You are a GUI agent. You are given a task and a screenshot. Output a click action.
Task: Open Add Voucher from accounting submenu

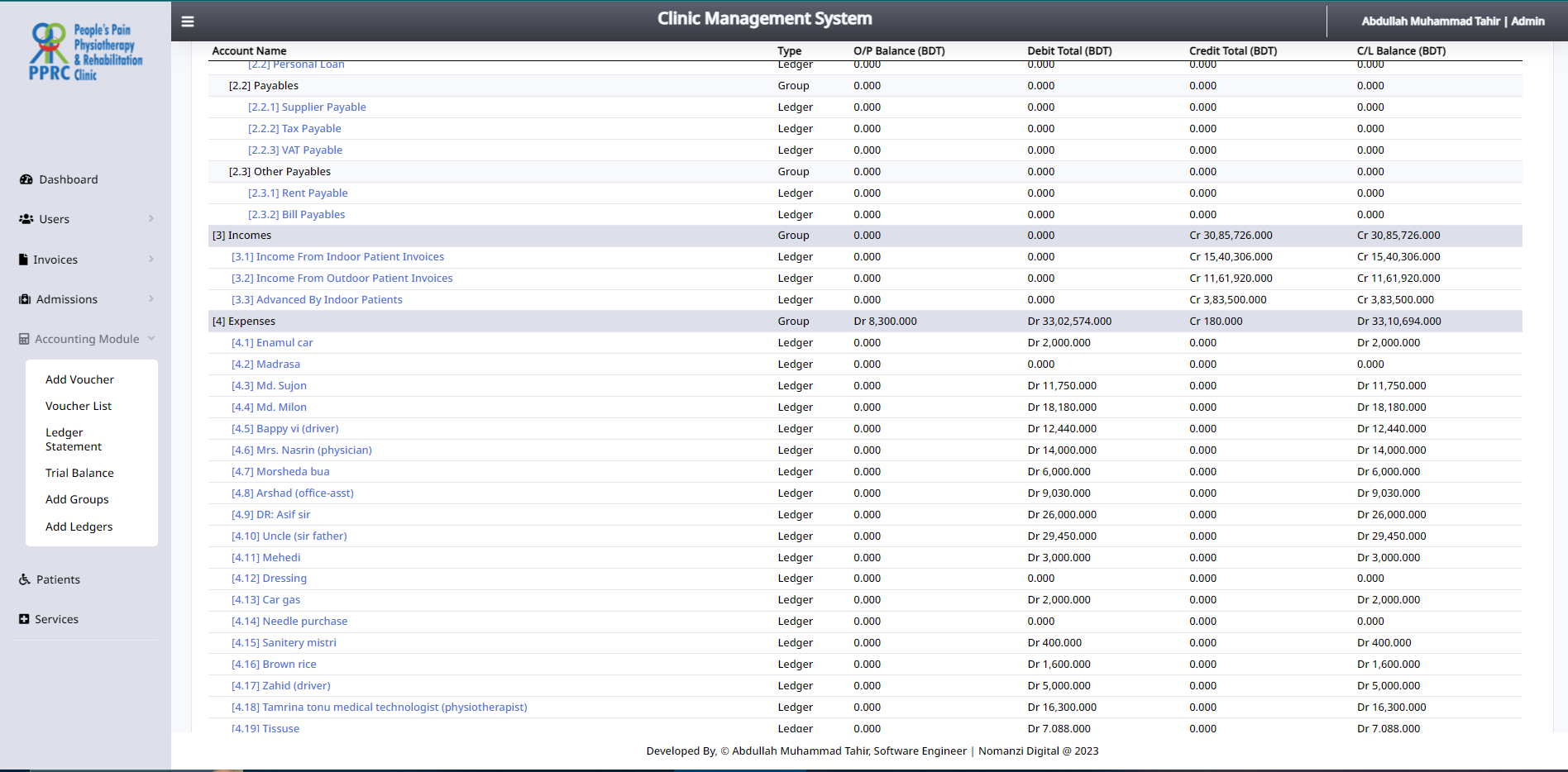click(x=79, y=379)
